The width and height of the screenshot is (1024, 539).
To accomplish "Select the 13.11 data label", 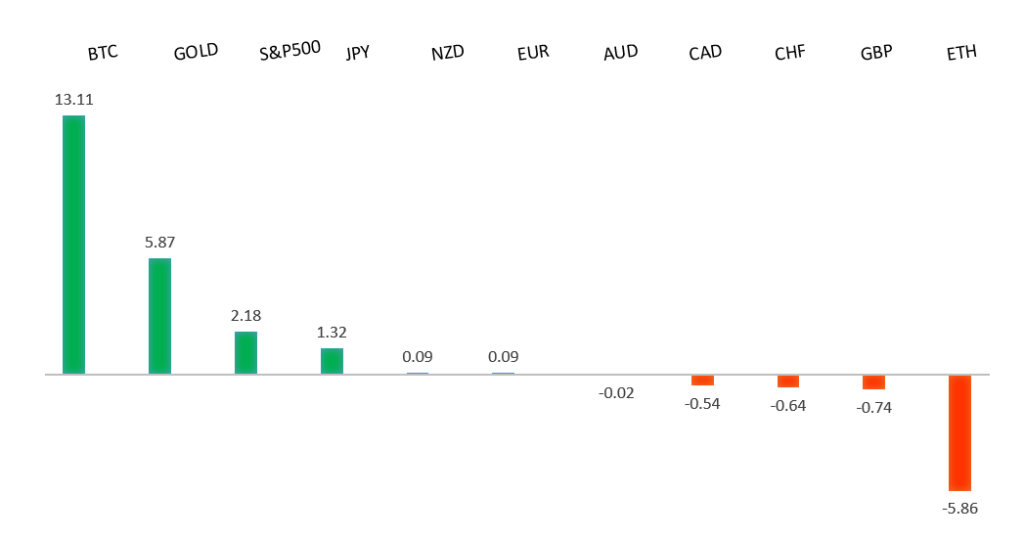I will 74,99.
